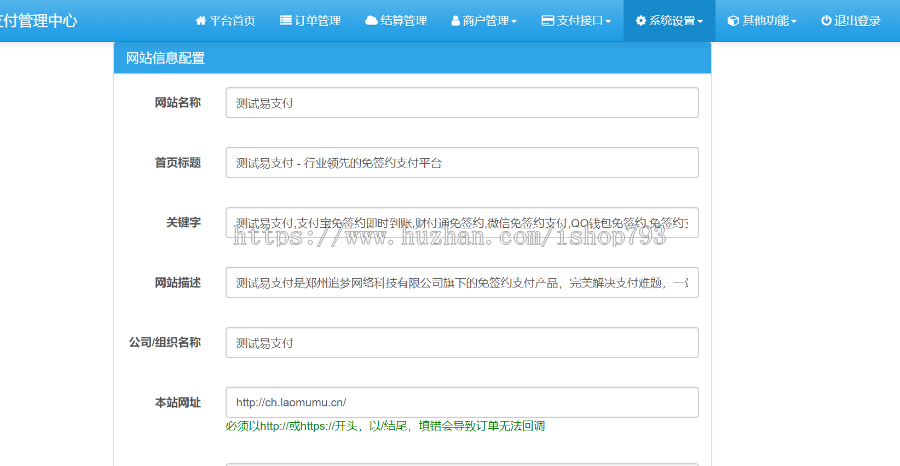Click the 支付管理中心 brand link
Image resolution: width=900 pixels, height=466 pixels.
point(38,21)
